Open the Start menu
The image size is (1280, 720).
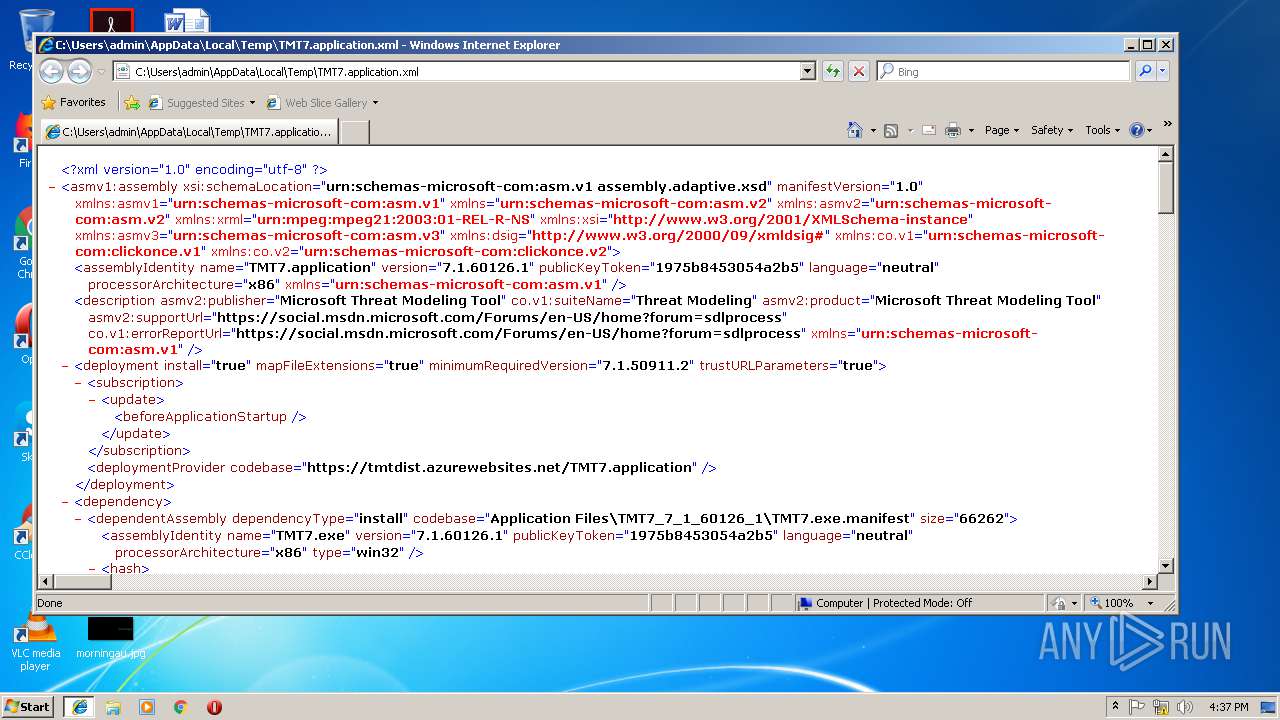27,706
